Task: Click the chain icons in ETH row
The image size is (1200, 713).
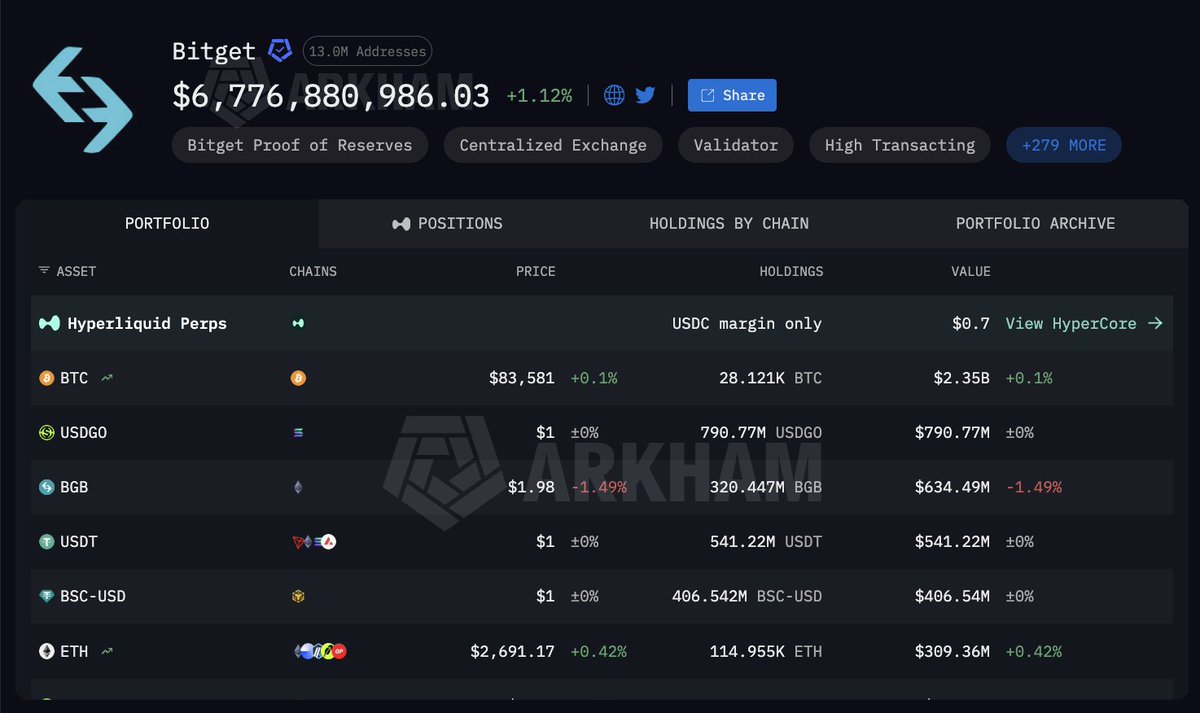Action: [321, 651]
